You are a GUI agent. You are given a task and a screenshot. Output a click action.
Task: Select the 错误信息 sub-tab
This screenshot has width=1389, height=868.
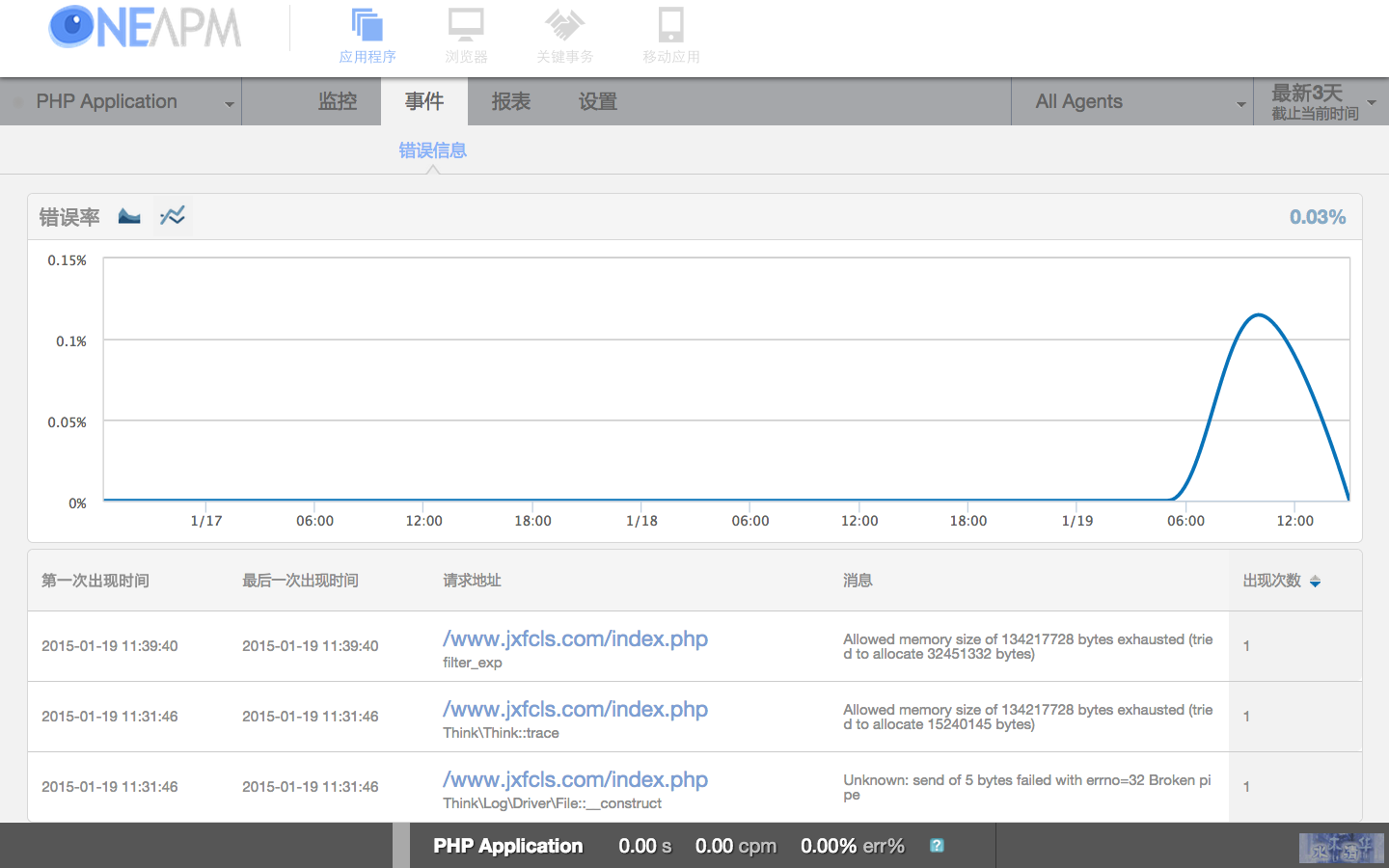(433, 150)
